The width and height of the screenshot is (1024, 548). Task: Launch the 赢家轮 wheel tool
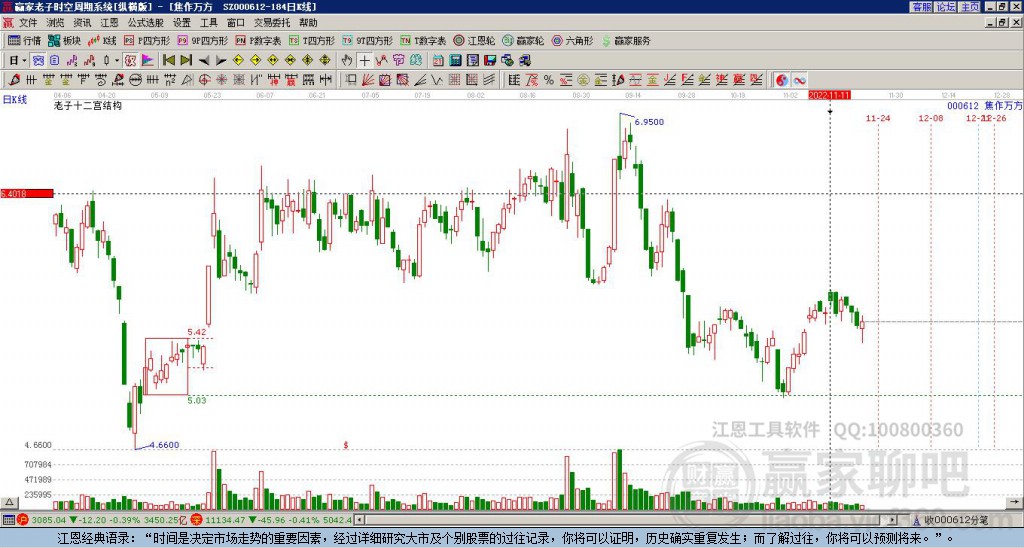click(x=523, y=40)
